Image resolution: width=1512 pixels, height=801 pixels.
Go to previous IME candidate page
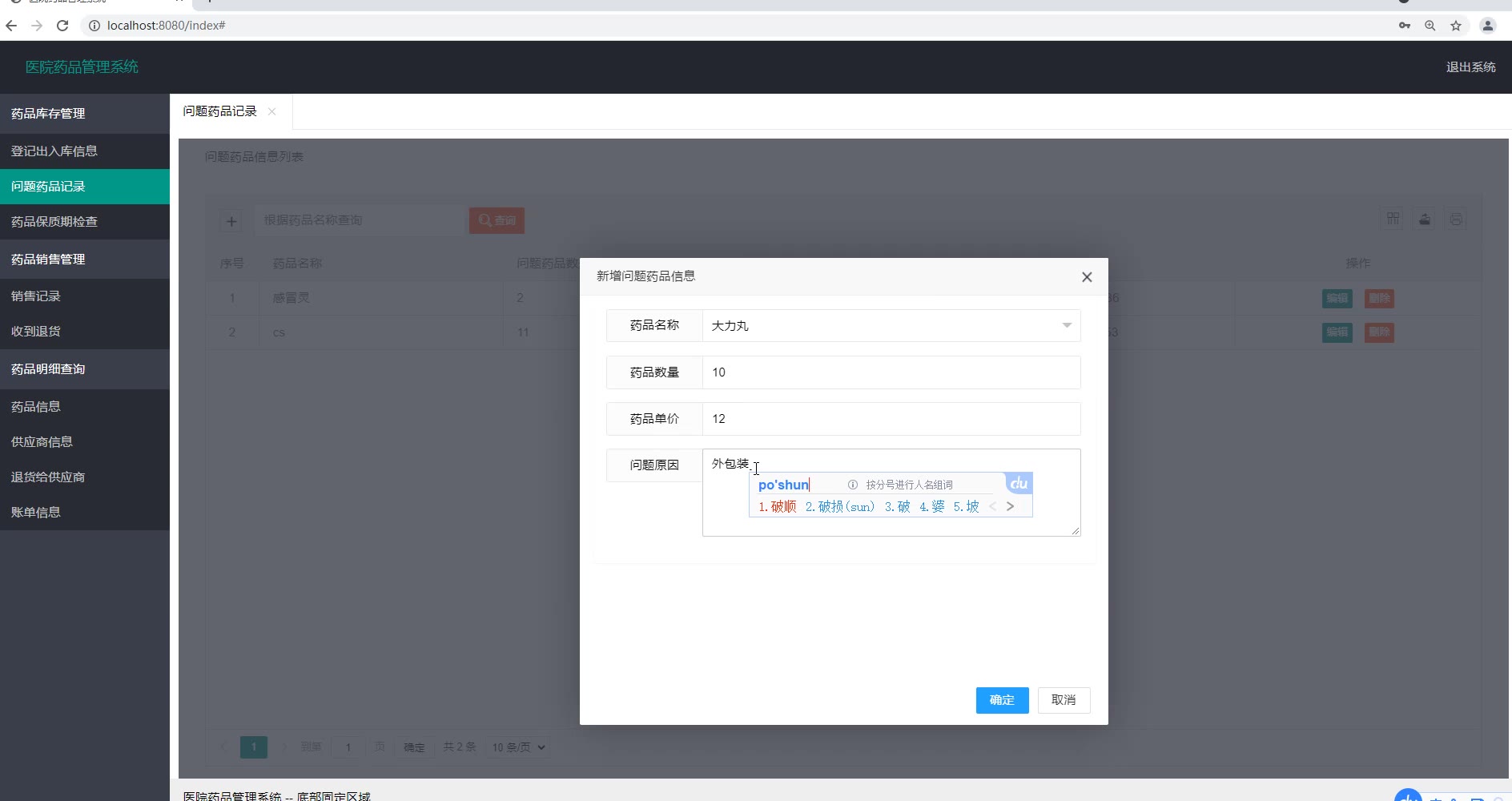(x=993, y=506)
